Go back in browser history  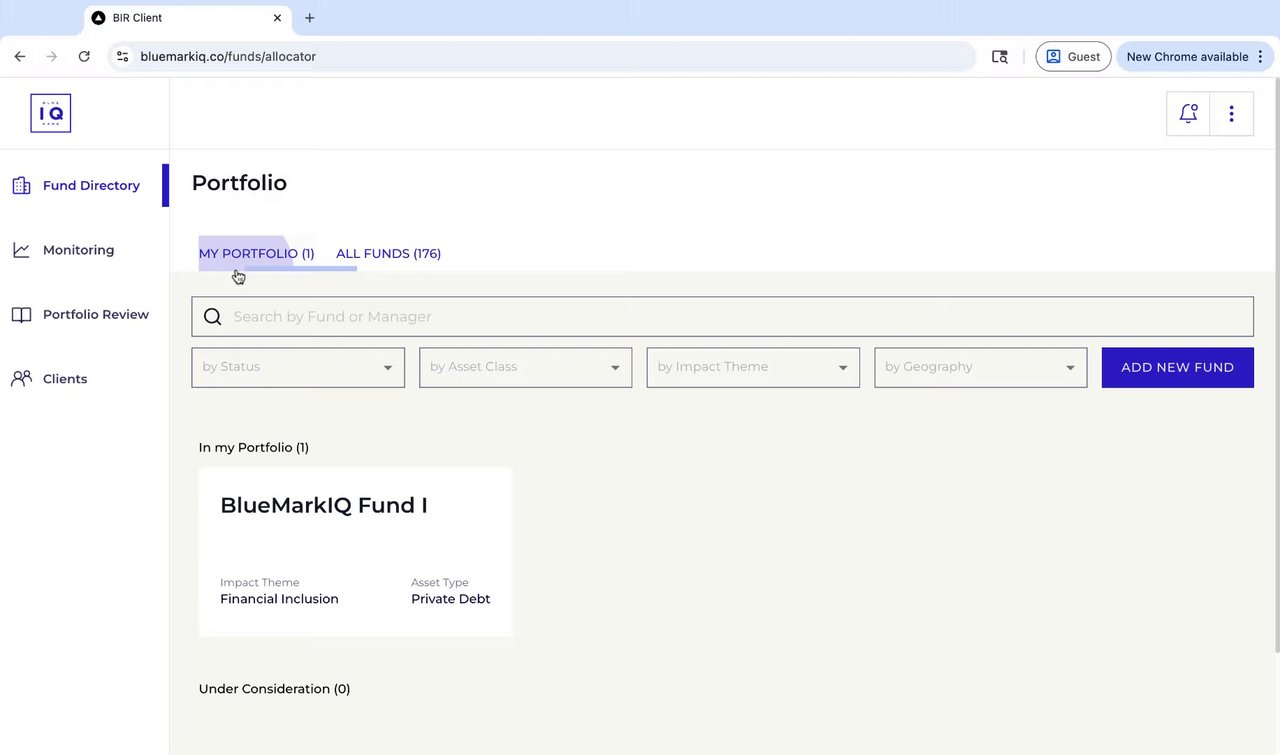pos(20,57)
